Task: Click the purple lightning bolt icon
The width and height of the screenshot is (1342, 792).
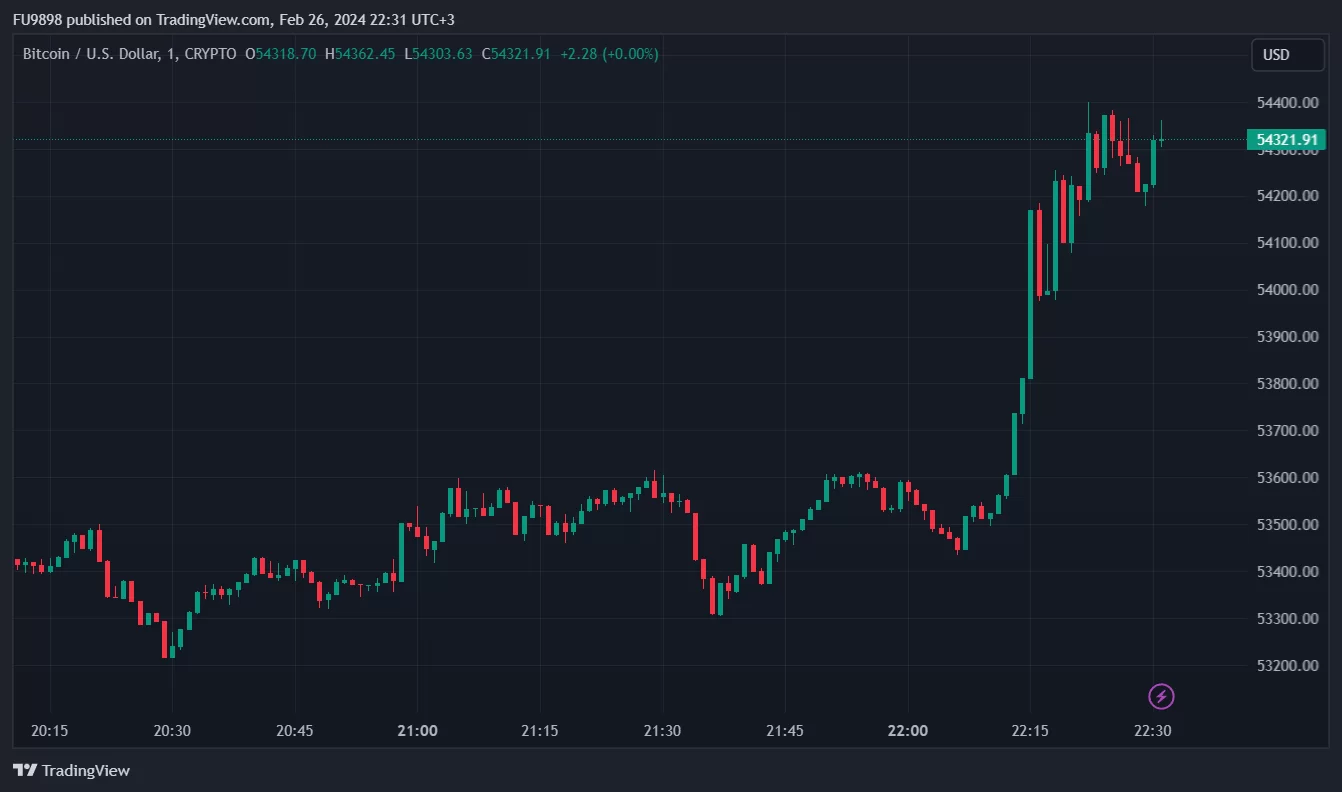Action: (x=1161, y=696)
